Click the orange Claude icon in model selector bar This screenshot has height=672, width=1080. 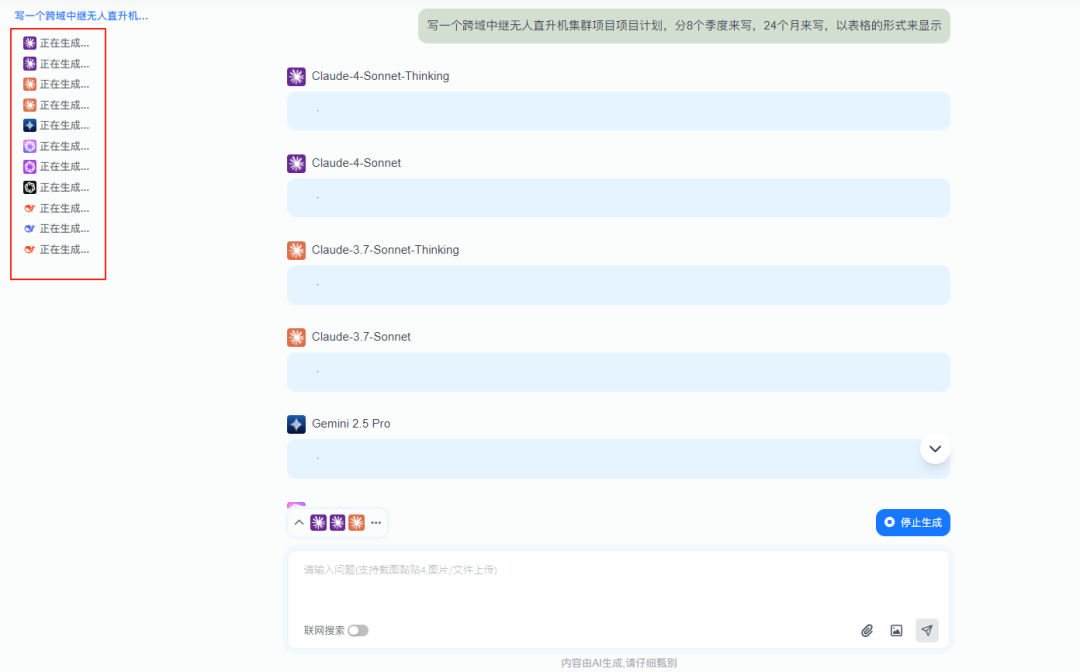pyautogui.click(x=356, y=523)
